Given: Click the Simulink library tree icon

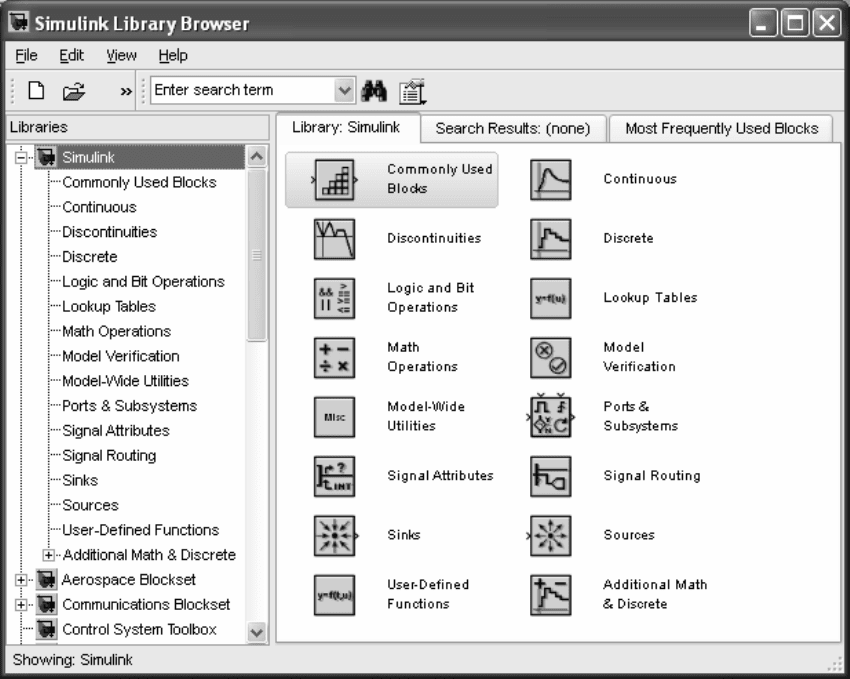Looking at the screenshot, I should coord(47,157).
